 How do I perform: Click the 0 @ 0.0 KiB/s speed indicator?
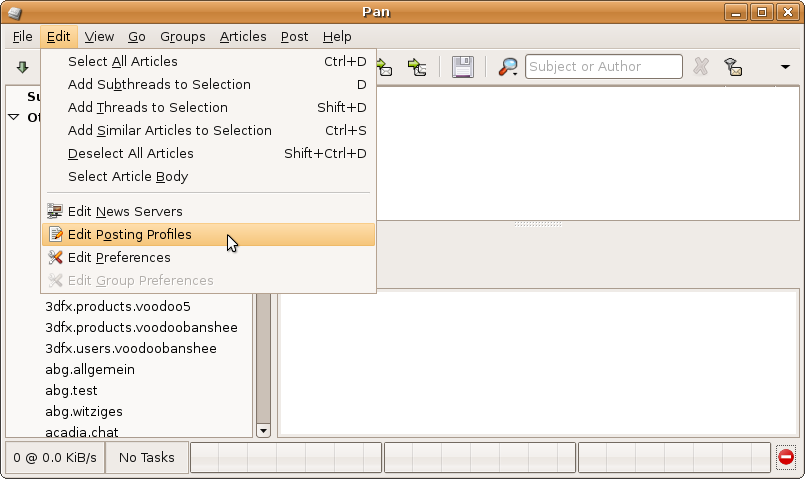point(55,458)
